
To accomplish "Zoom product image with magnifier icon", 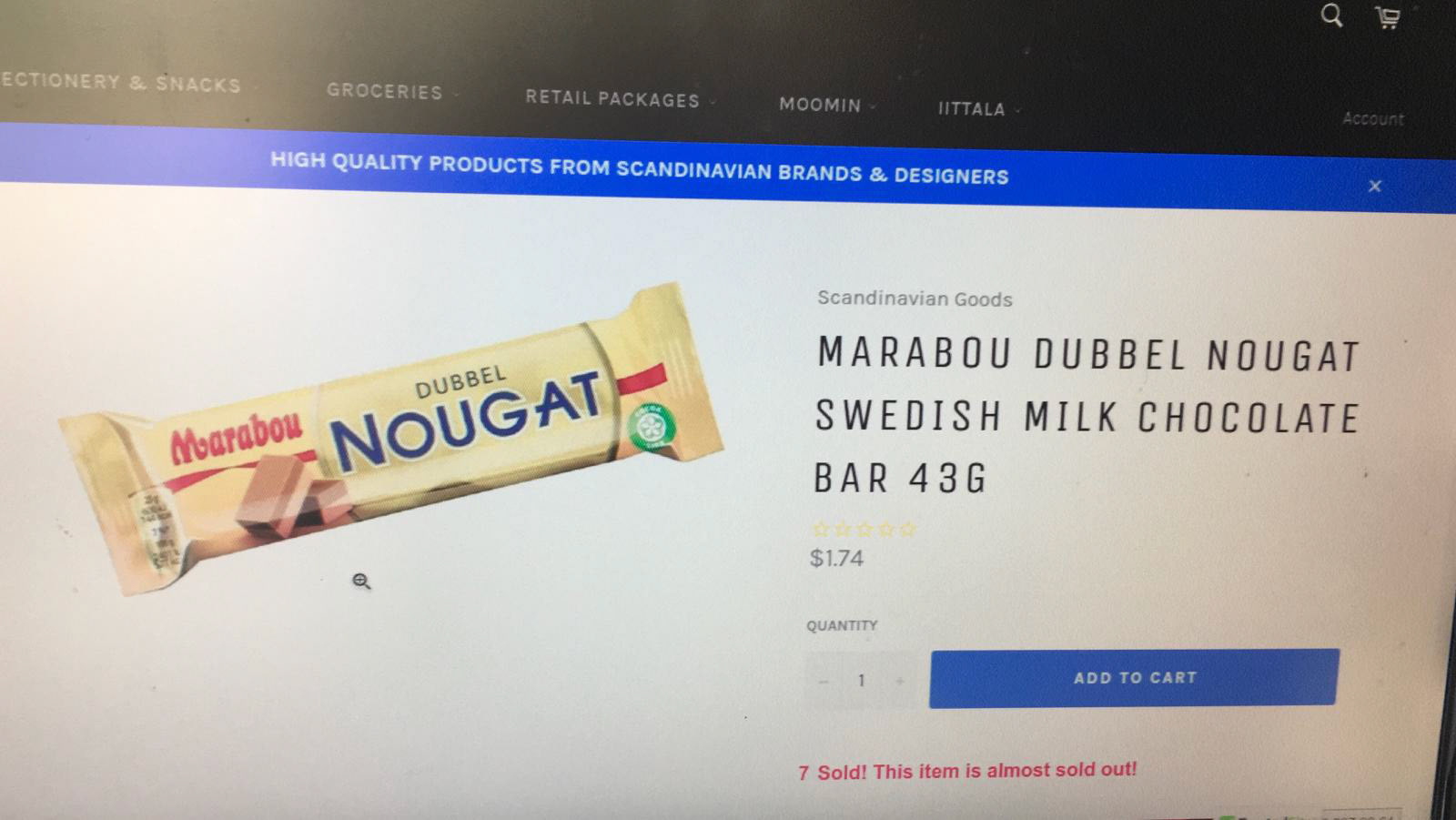I will click(x=361, y=581).
